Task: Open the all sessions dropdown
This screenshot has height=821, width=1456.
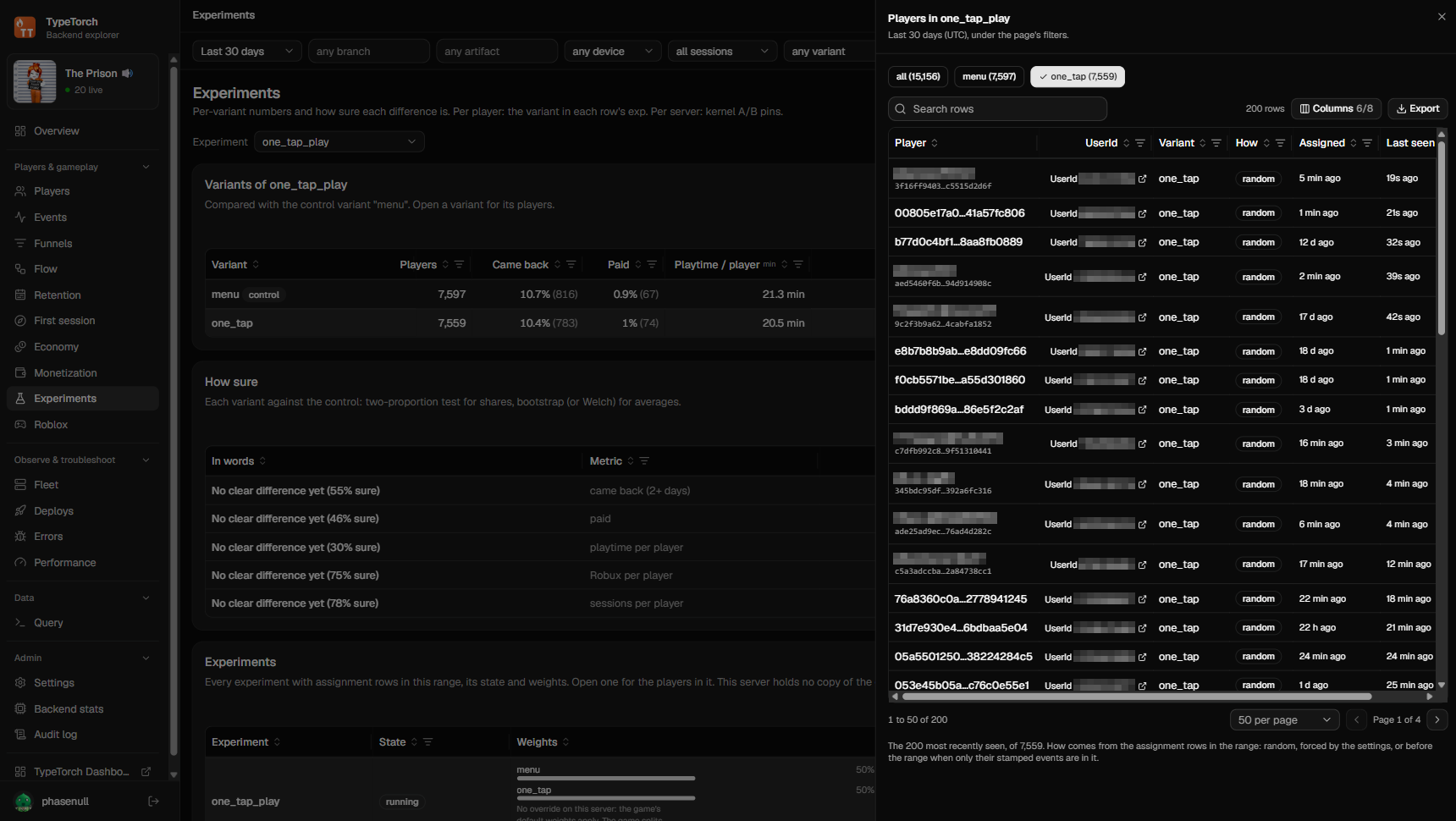Action: [x=722, y=52]
